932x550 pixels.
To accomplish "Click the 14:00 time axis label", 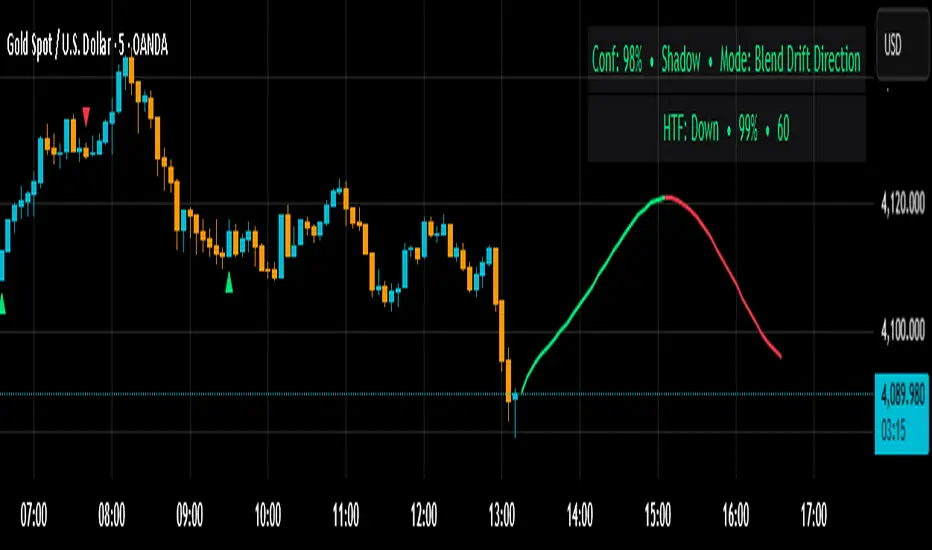I will tap(580, 515).
